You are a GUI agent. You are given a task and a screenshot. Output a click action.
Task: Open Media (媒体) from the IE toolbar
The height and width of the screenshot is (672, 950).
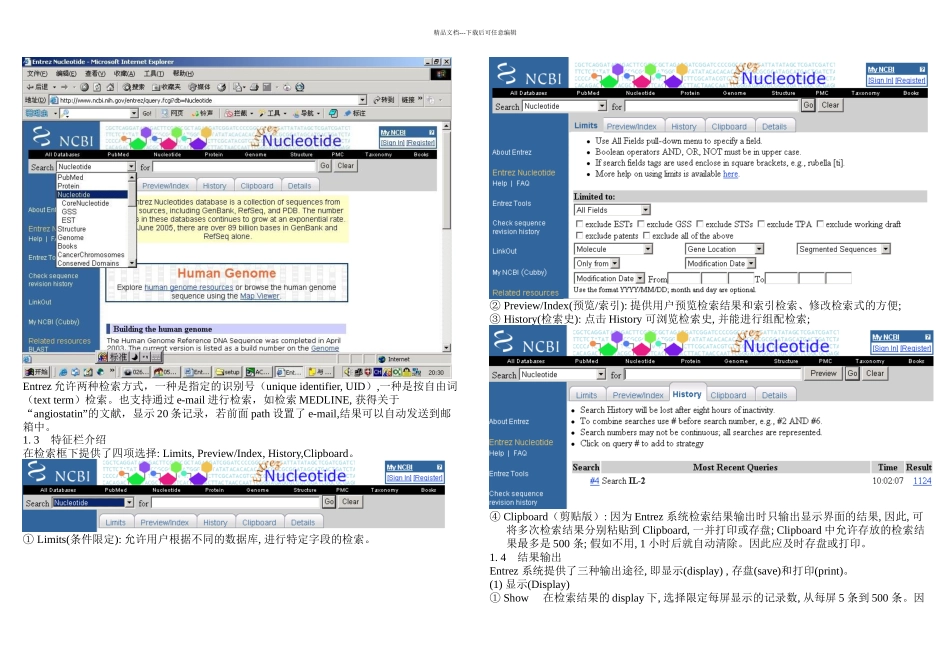coord(199,87)
